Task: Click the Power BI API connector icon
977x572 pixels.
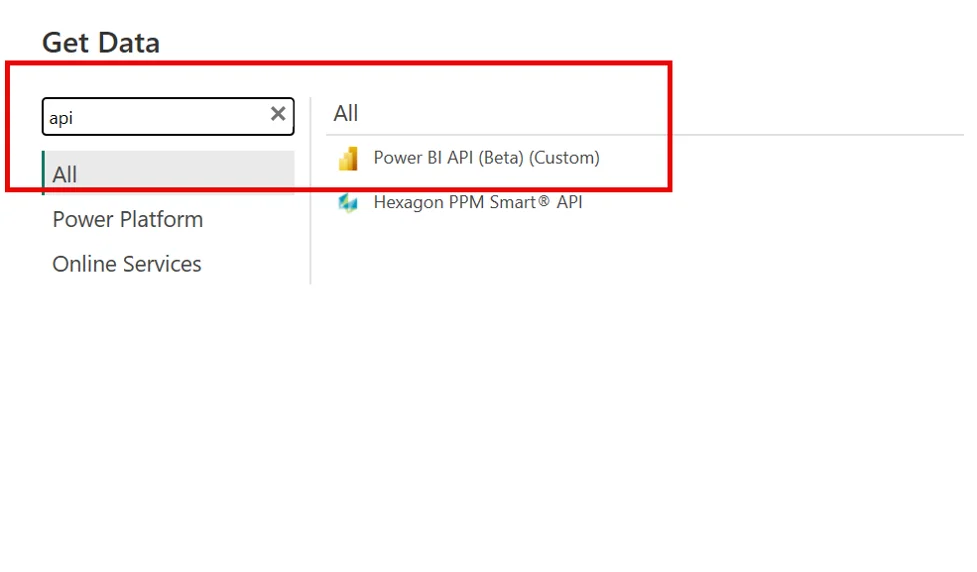Action: (348, 158)
